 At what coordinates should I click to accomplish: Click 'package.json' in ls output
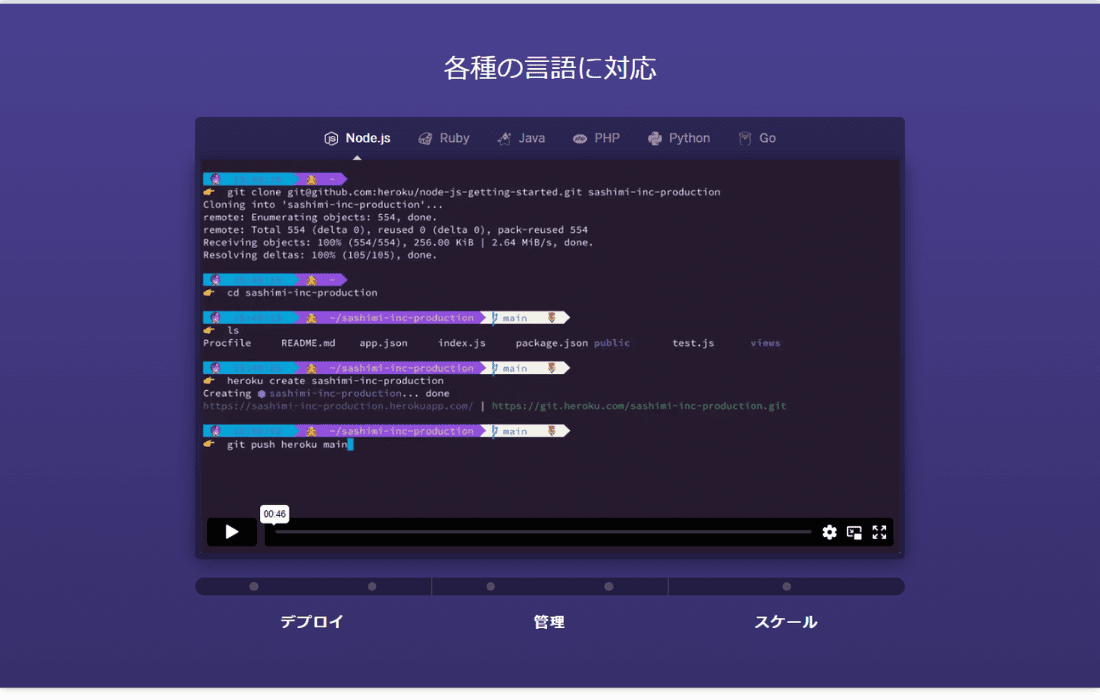[551, 343]
